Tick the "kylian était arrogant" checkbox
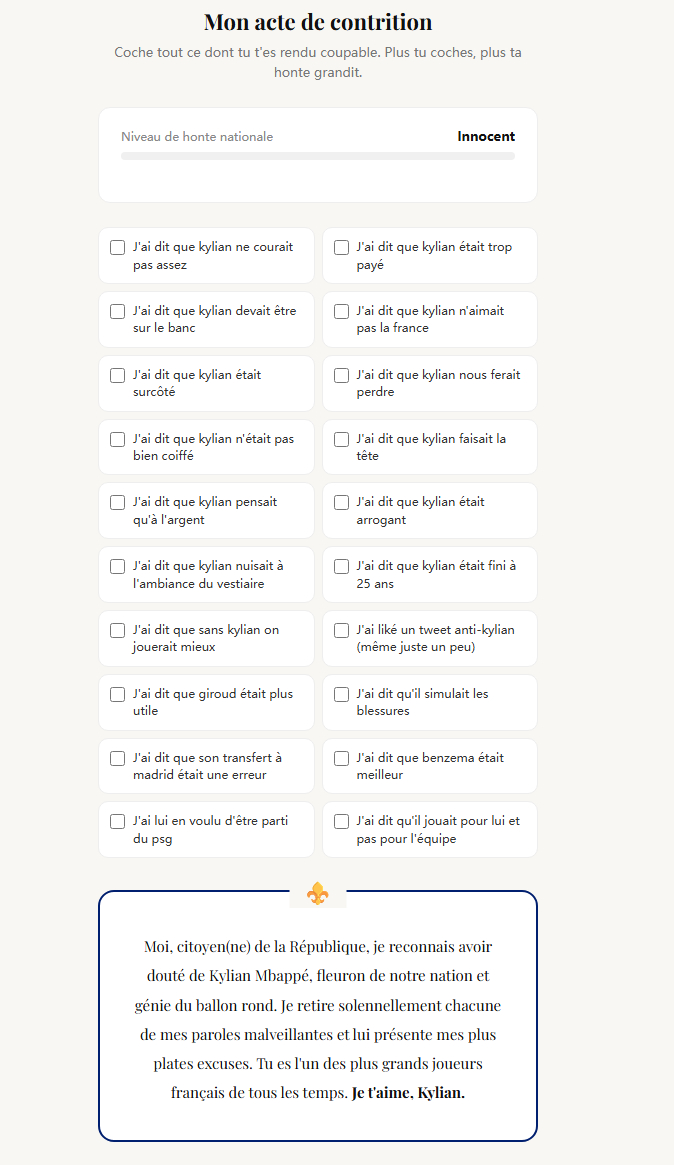The image size is (674, 1165). [x=341, y=502]
